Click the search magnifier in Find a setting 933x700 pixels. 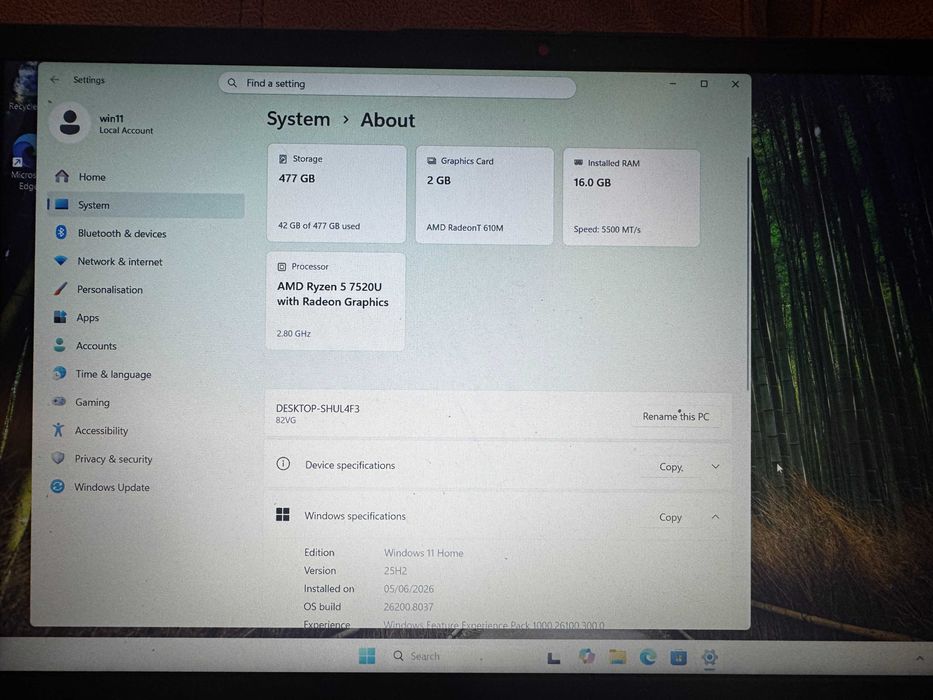232,83
